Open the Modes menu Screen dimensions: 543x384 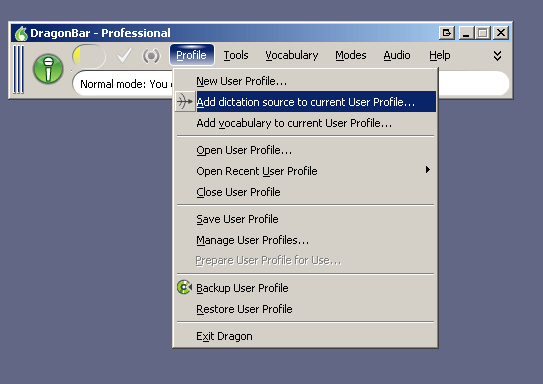[x=350, y=55]
